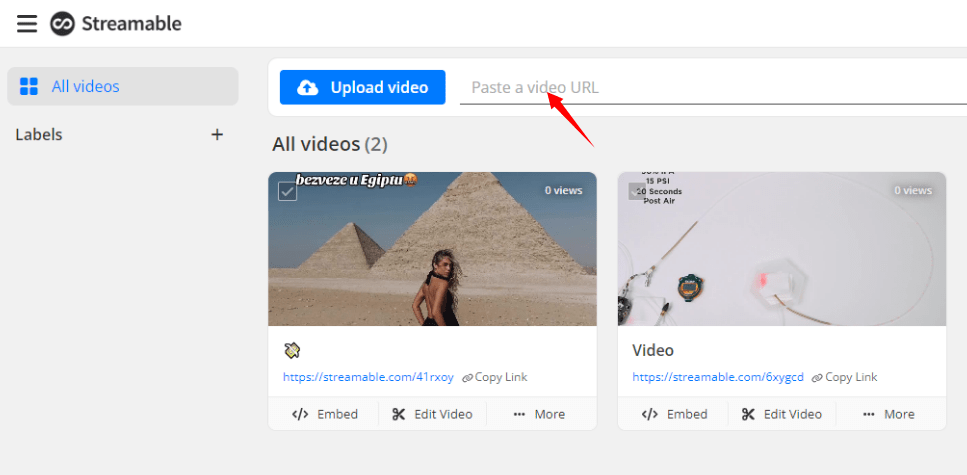Click the All videos grid icon

(29, 86)
